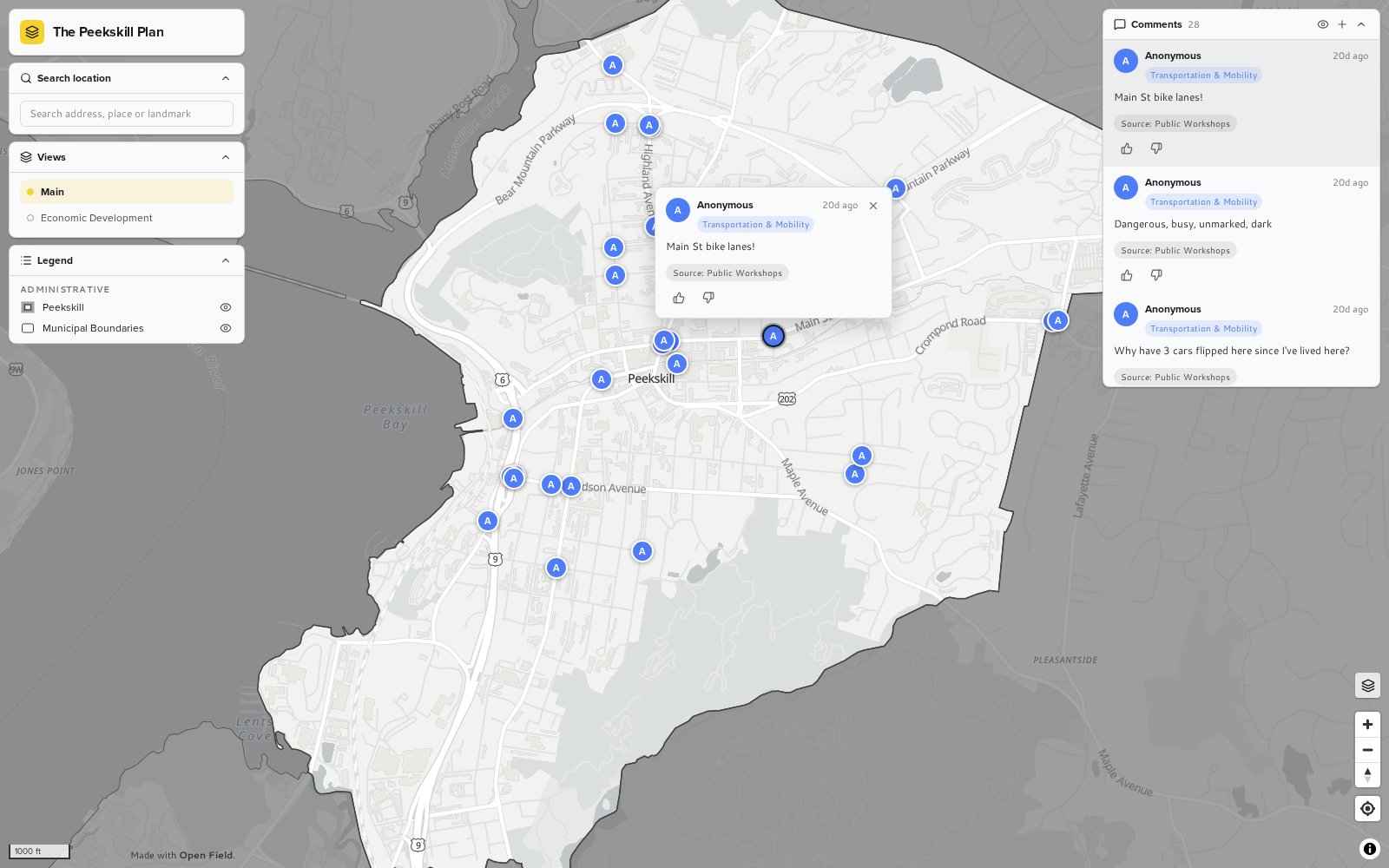Select the highlighted comment marker on Main St

(x=773, y=336)
